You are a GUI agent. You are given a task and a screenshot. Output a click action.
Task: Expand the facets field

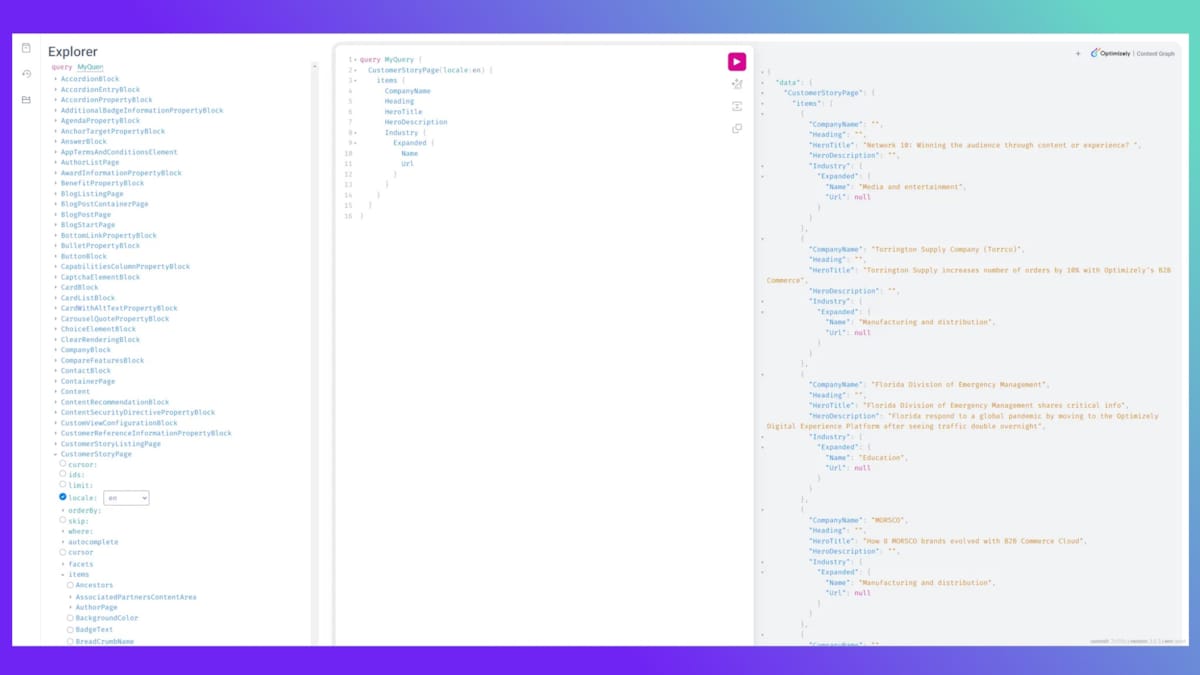63,564
